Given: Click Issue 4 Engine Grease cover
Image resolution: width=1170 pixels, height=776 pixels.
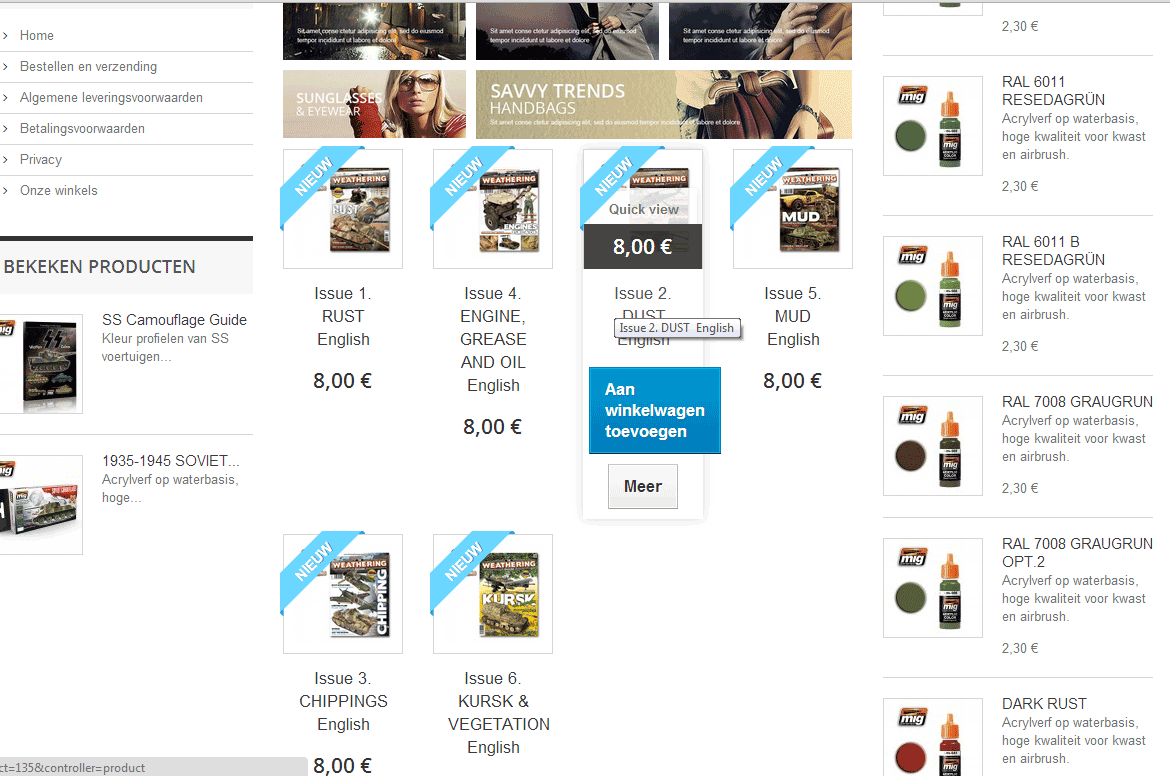Looking at the screenshot, I should 493,209.
